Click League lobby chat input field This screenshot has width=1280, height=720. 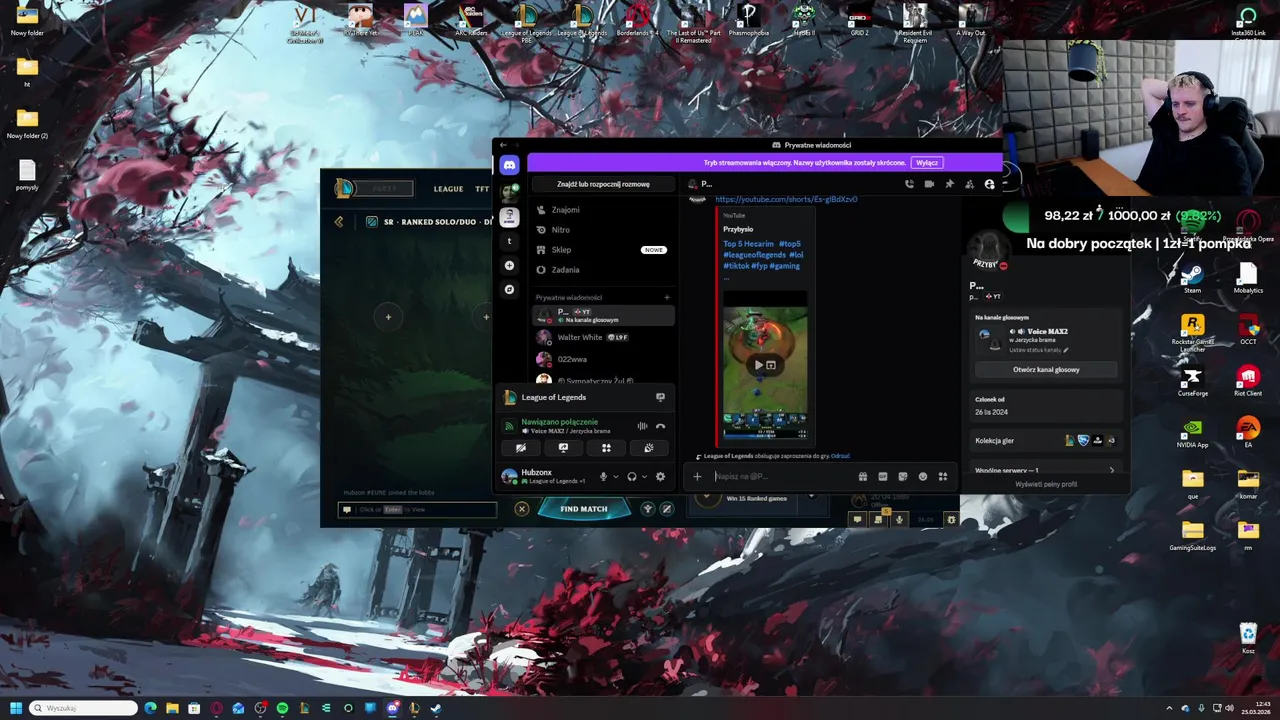pyautogui.click(x=418, y=509)
